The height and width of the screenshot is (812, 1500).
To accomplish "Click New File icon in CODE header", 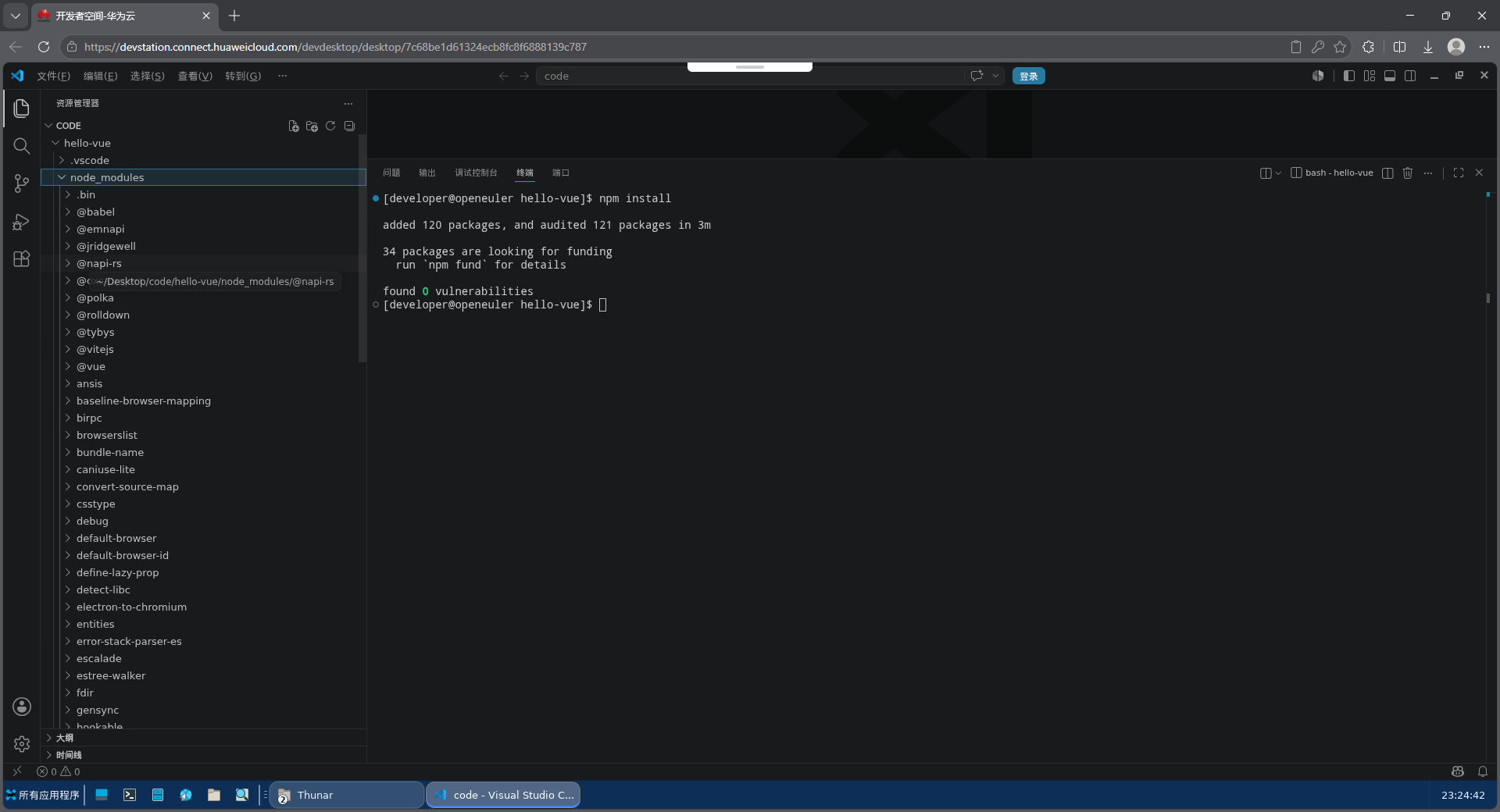I will coord(294,126).
